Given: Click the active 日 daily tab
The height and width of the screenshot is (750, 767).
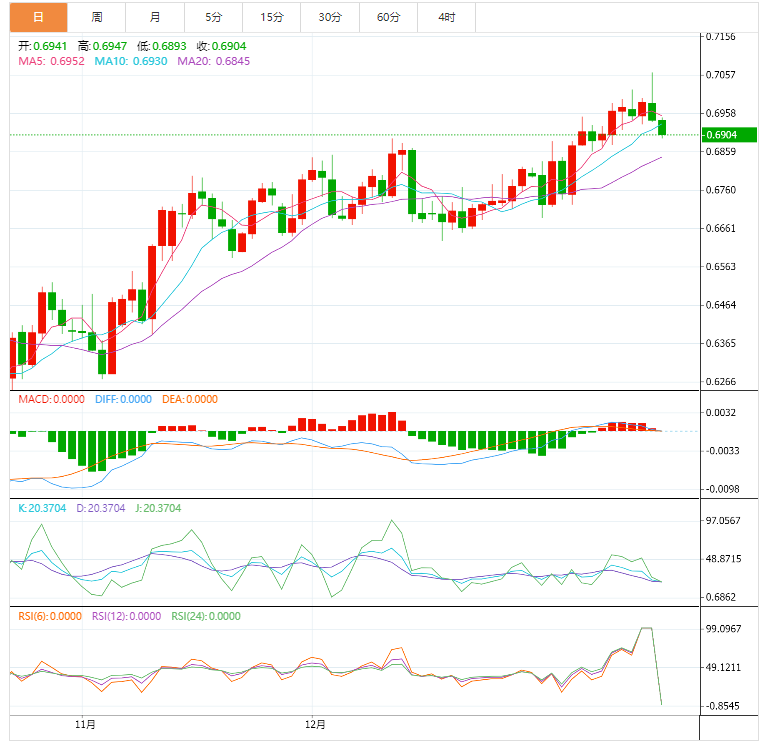Looking at the screenshot, I should pyautogui.click(x=38, y=17).
